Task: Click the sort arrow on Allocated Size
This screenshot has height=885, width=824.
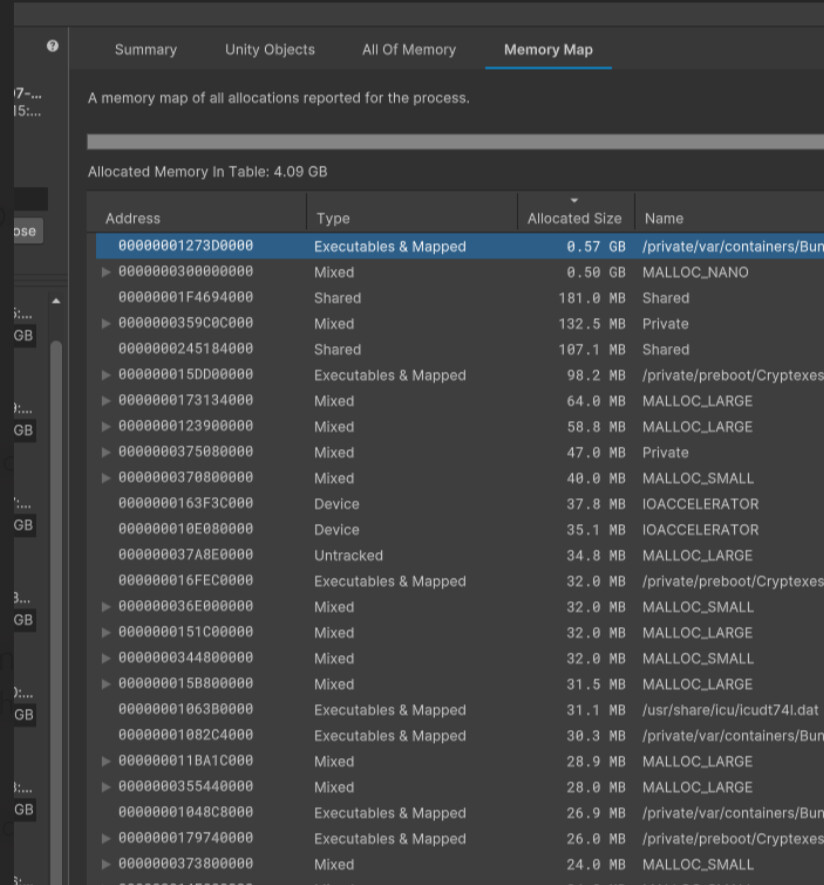Action: 574,201
